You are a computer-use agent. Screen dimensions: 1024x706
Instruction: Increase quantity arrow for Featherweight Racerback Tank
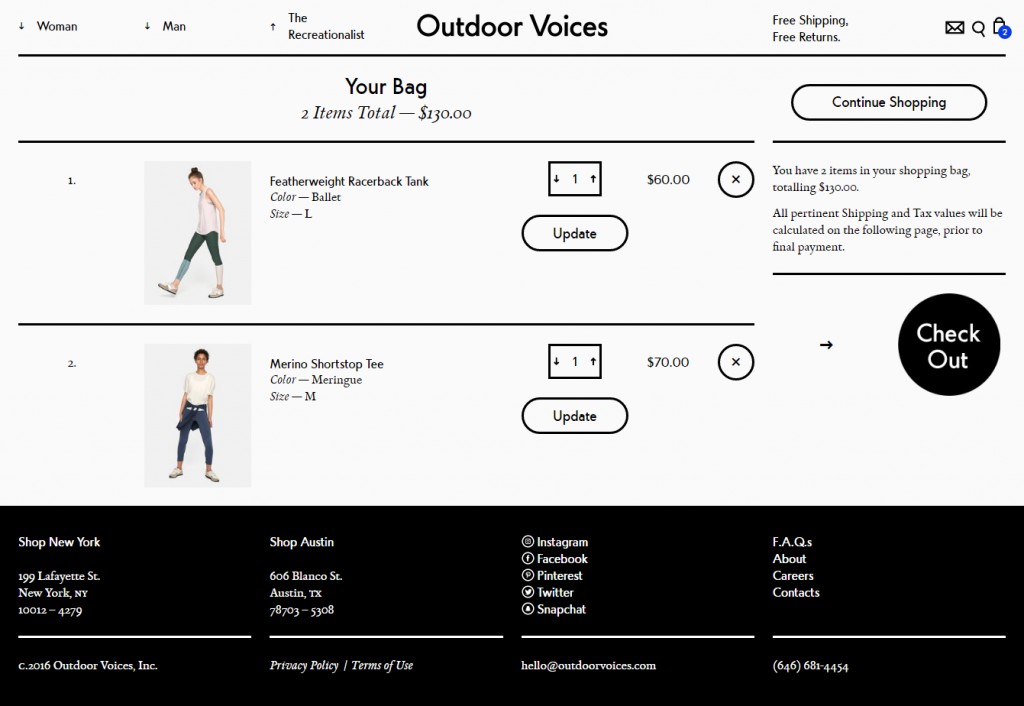click(593, 178)
